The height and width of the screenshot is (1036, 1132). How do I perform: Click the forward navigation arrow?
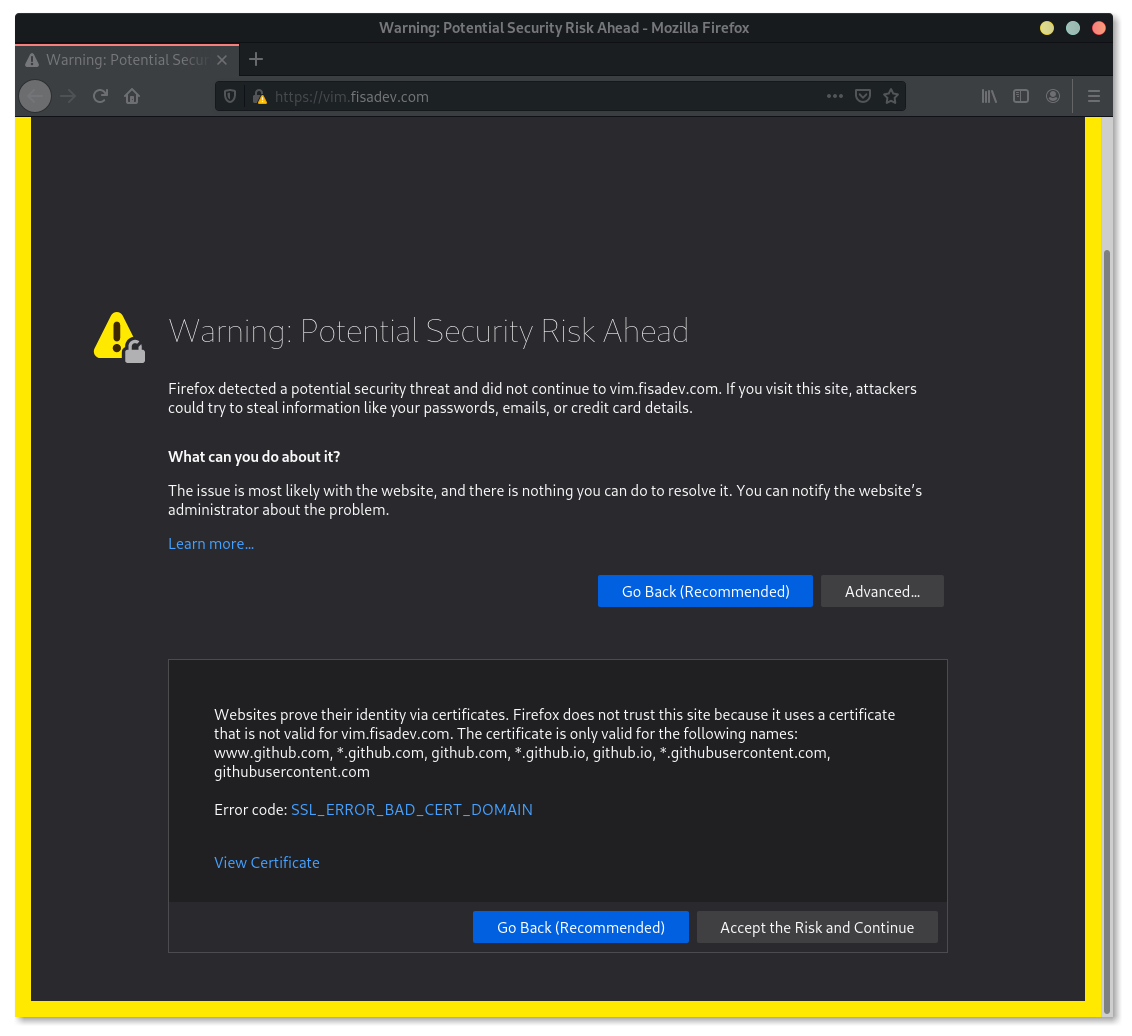pyautogui.click(x=69, y=96)
